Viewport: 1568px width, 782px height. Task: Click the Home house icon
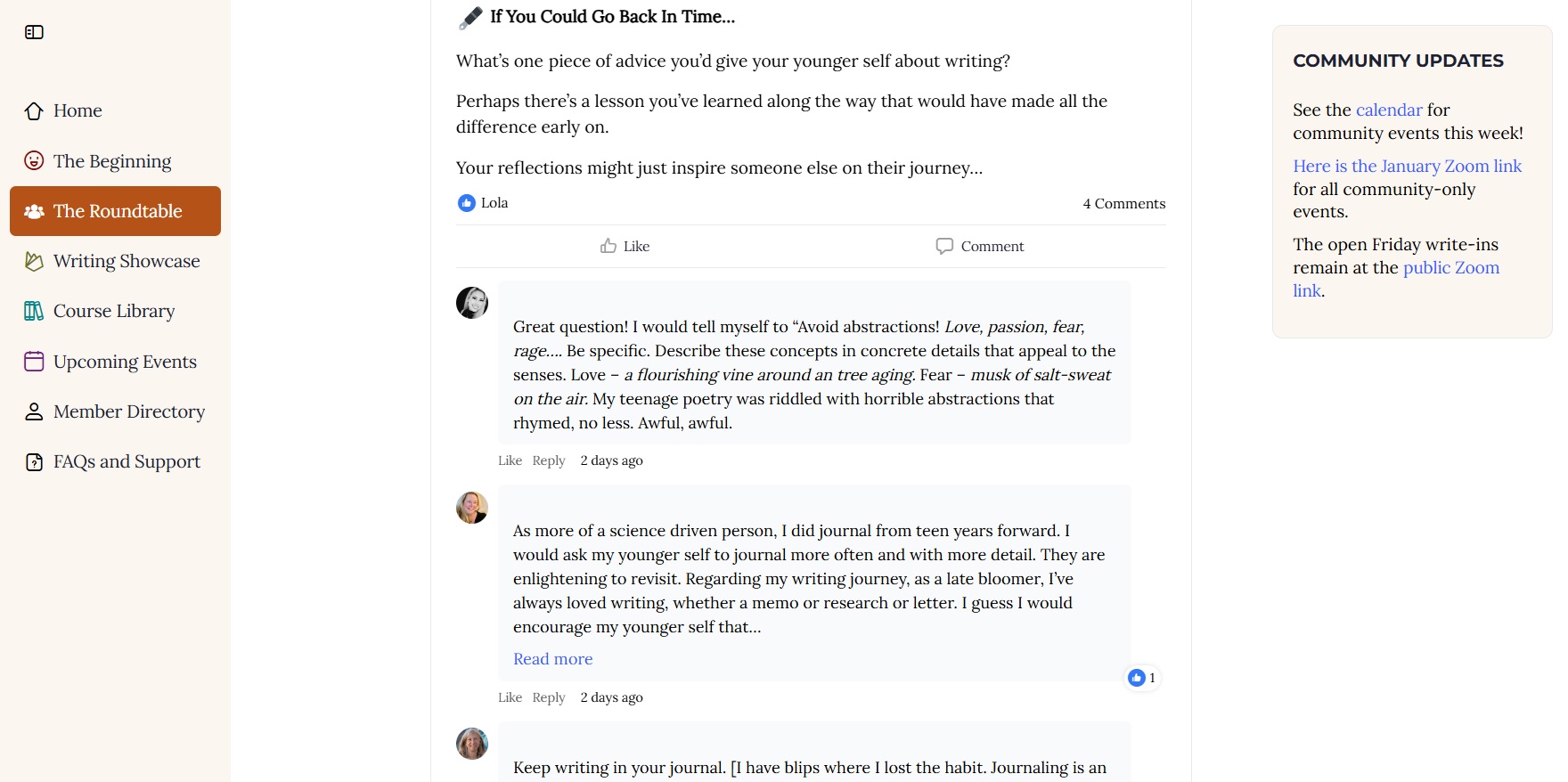[34, 111]
